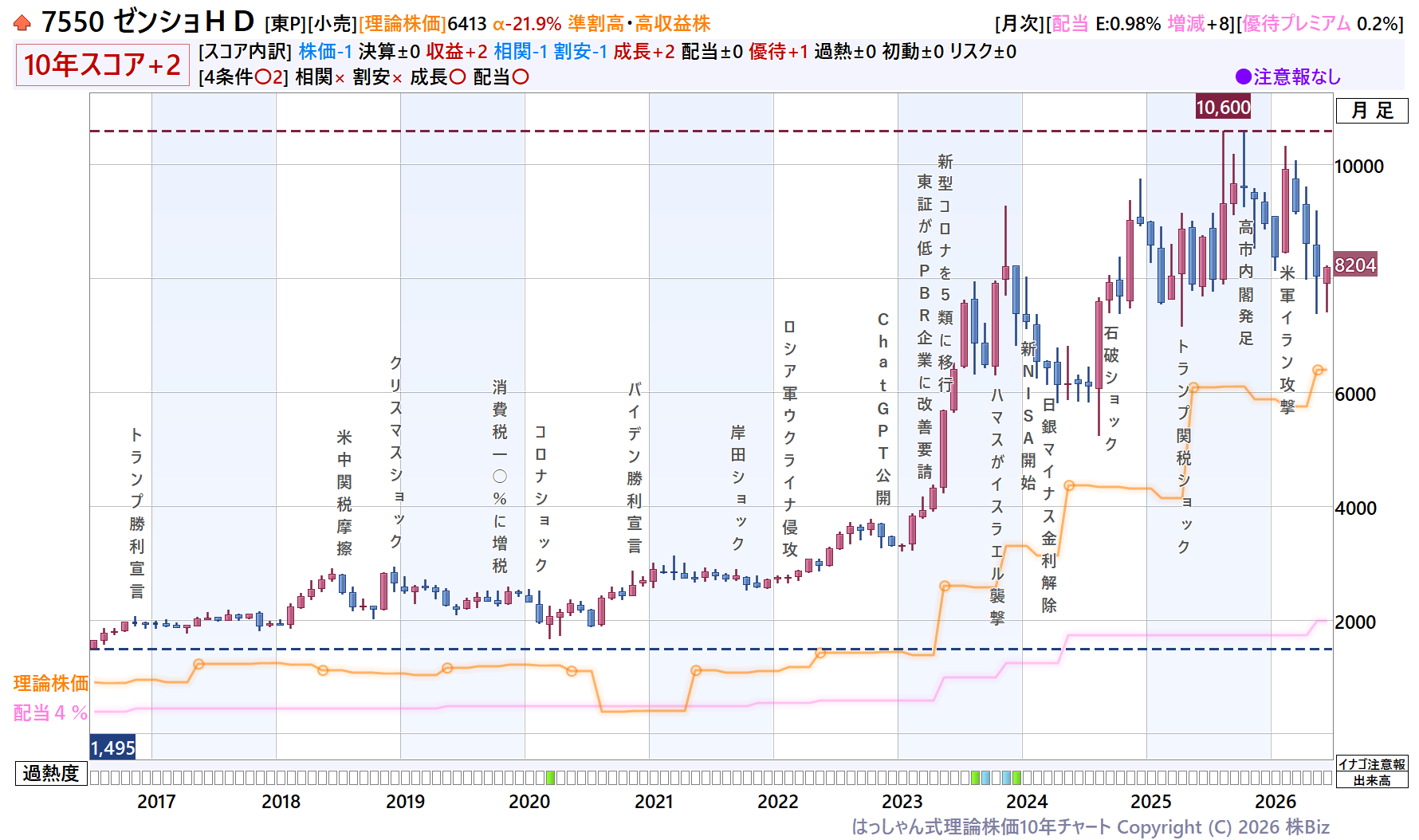The height and width of the screenshot is (840, 1419).
Task: Click the copyright text 株Biz
Action: (x=1306, y=827)
